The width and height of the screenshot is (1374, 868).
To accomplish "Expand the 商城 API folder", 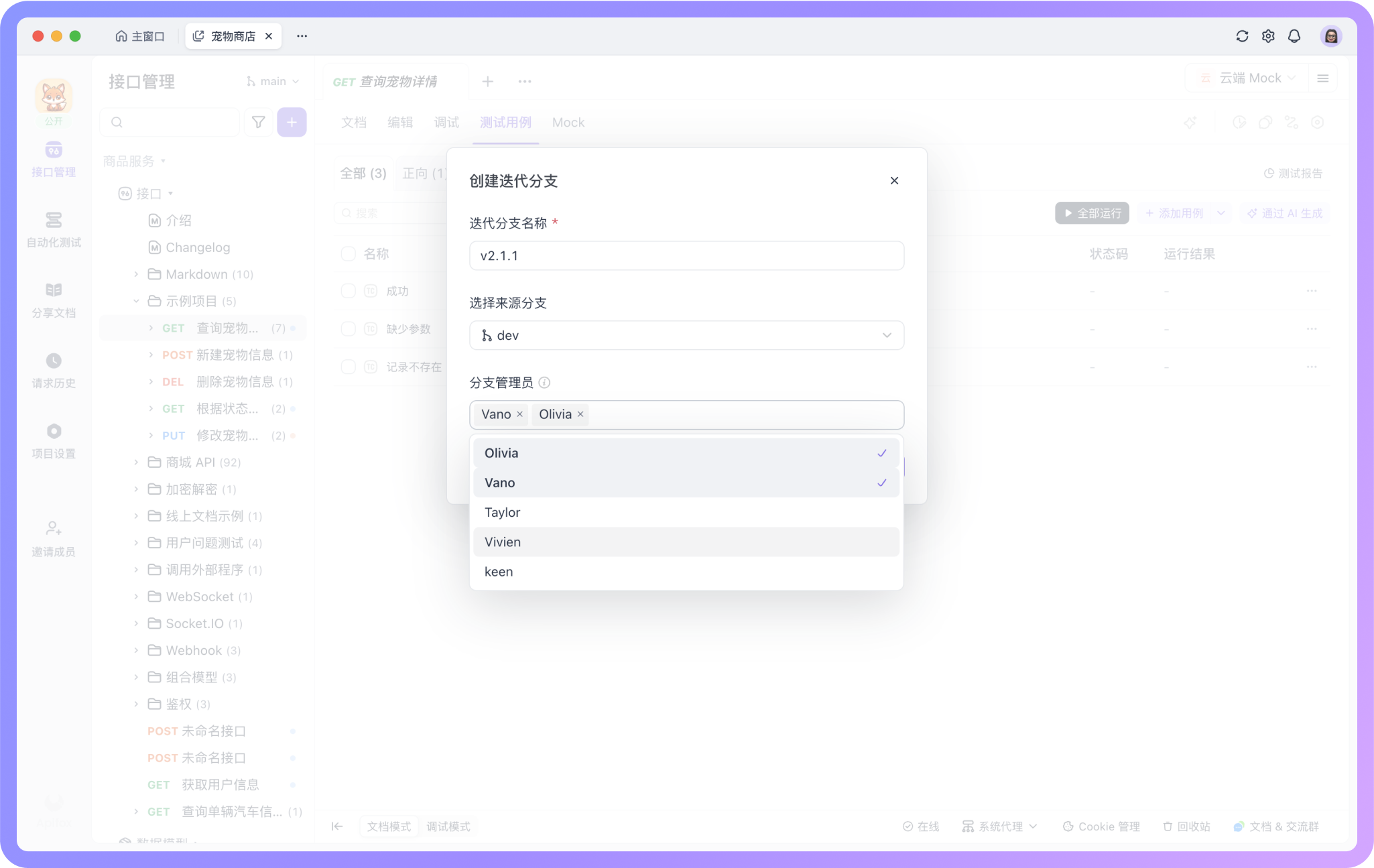I will (136, 462).
